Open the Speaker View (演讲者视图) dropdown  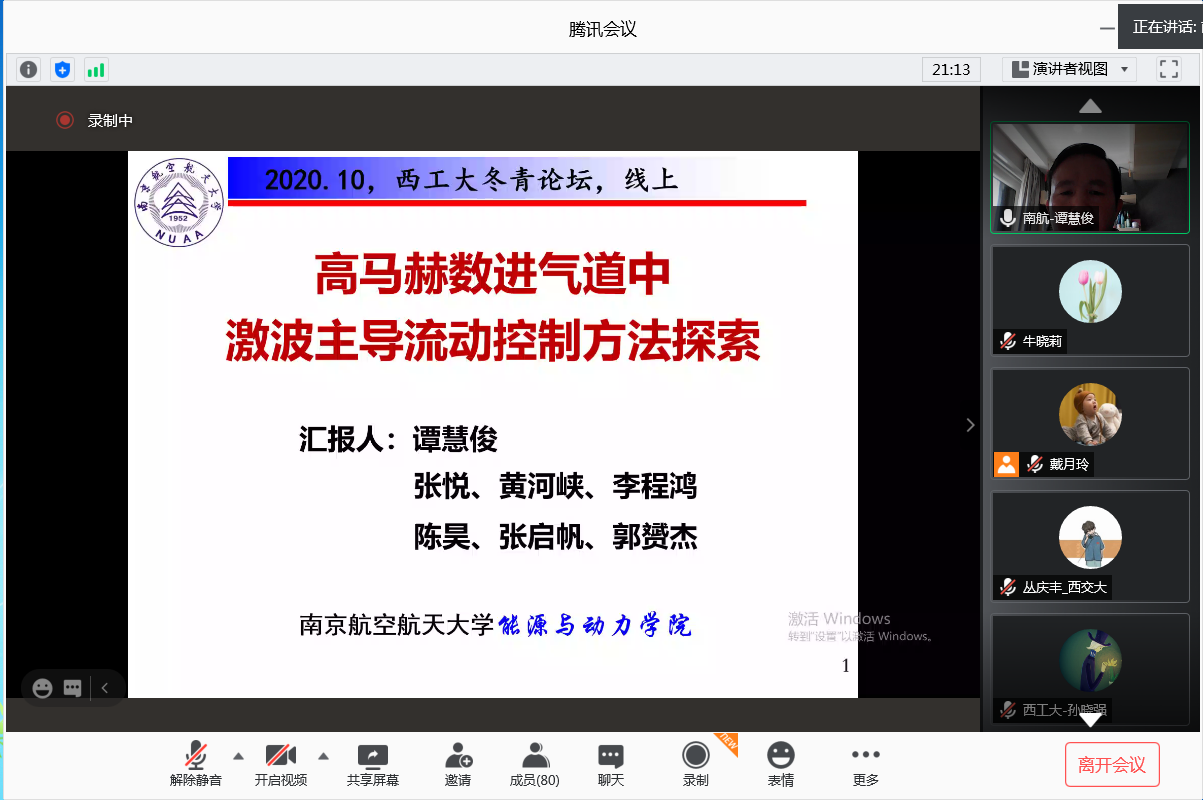(x=1070, y=69)
